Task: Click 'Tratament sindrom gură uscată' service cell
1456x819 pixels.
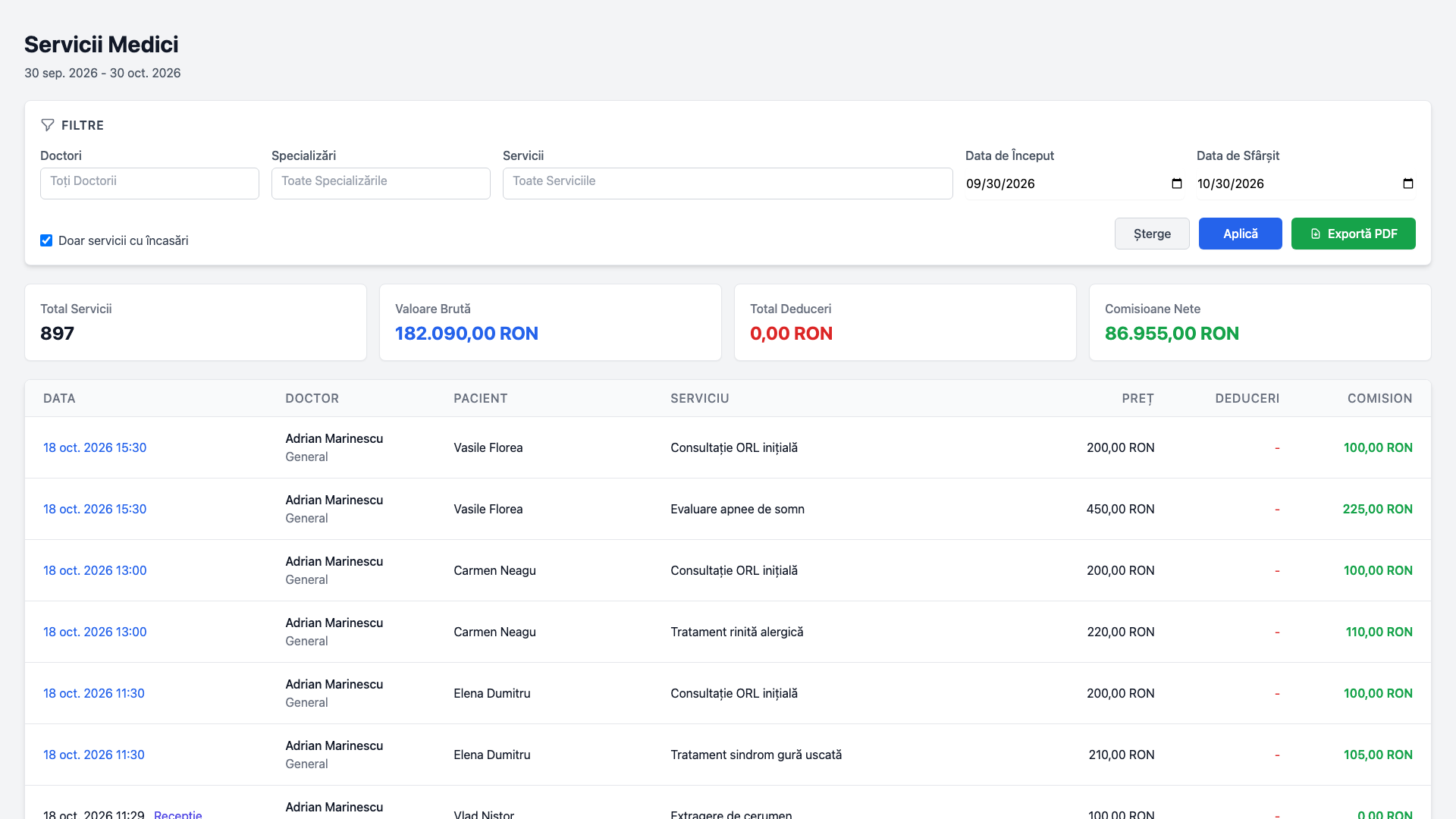Action: pyautogui.click(x=756, y=755)
